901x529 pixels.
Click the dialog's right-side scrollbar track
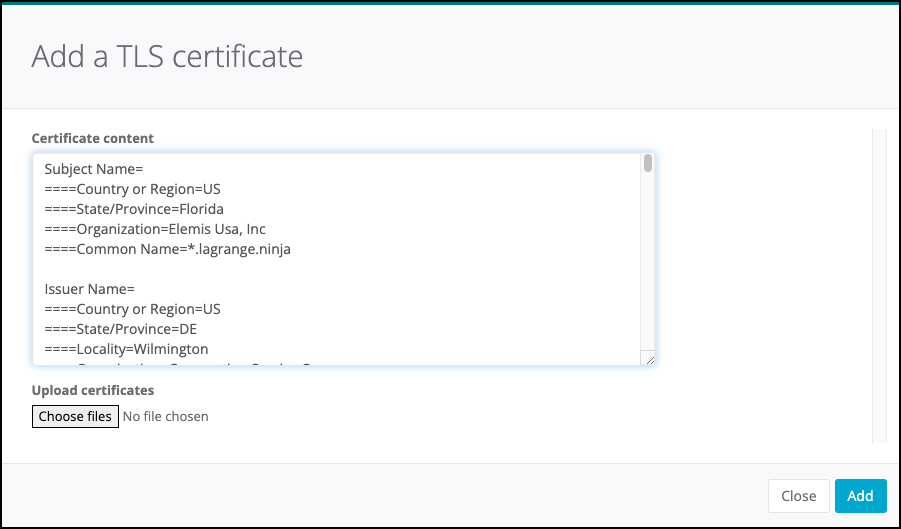[x=879, y=285]
